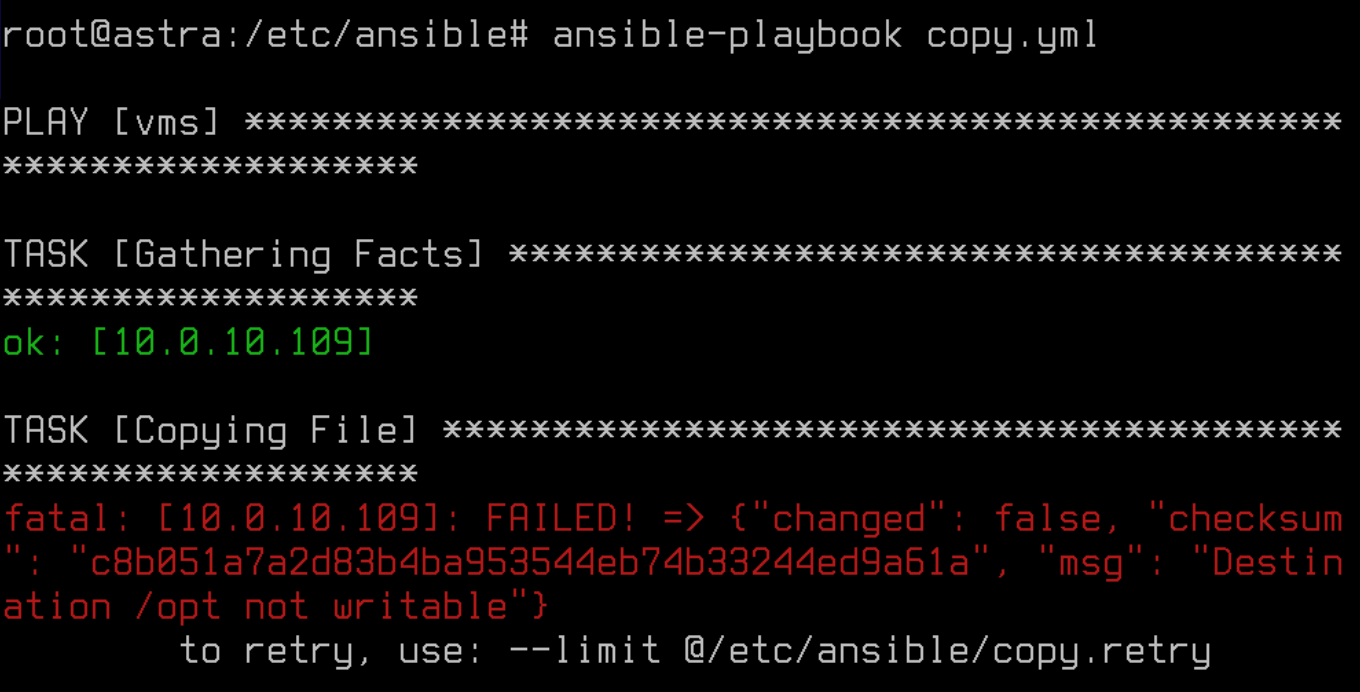This screenshot has height=692, width=1360.
Task: Click the copy.yml filename argument
Action: 1012,36
